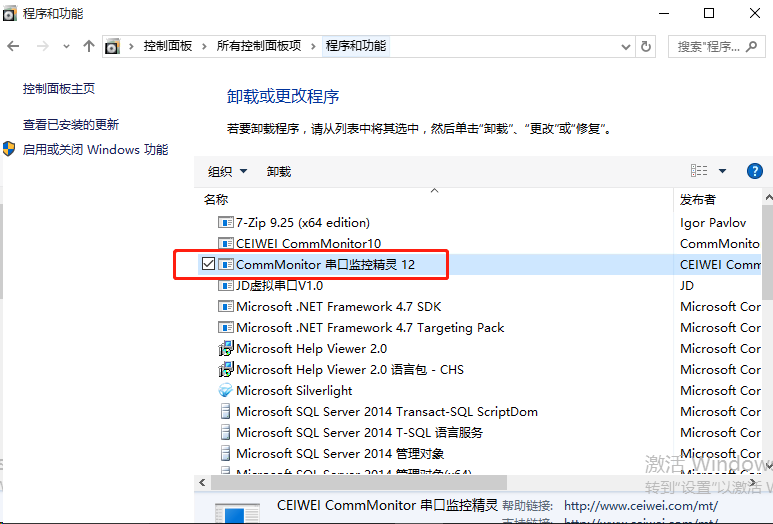Expand the address bar history dropdown

pyautogui.click(x=626, y=47)
